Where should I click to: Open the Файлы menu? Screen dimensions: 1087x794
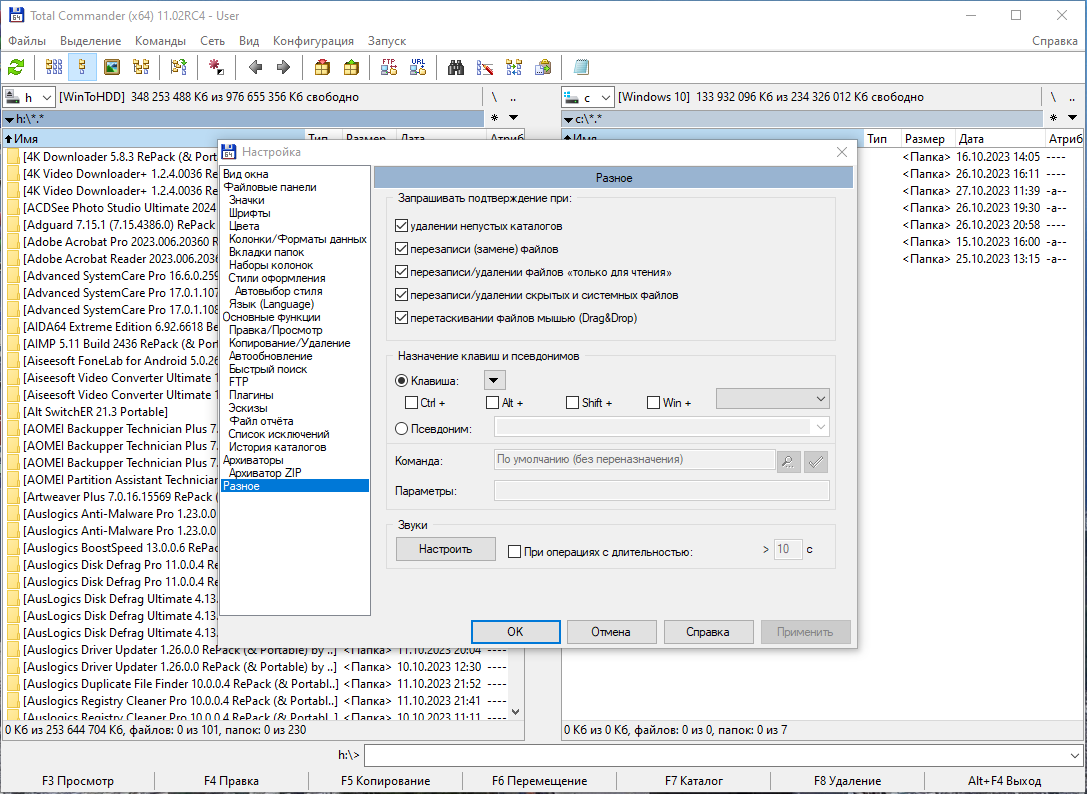[x=27, y=41]
